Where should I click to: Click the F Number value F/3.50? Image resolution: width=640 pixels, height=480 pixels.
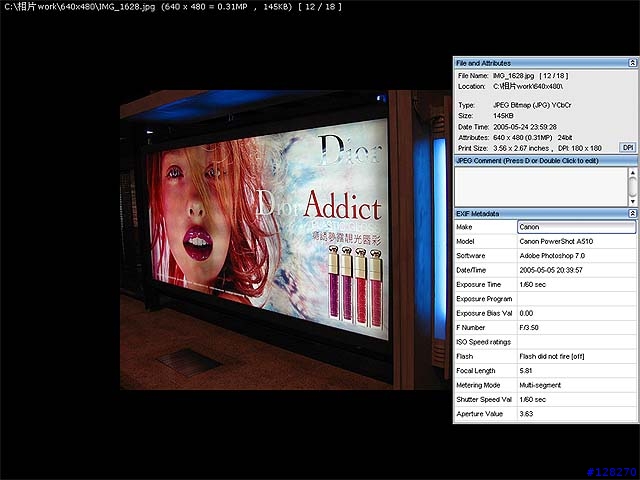529,327
